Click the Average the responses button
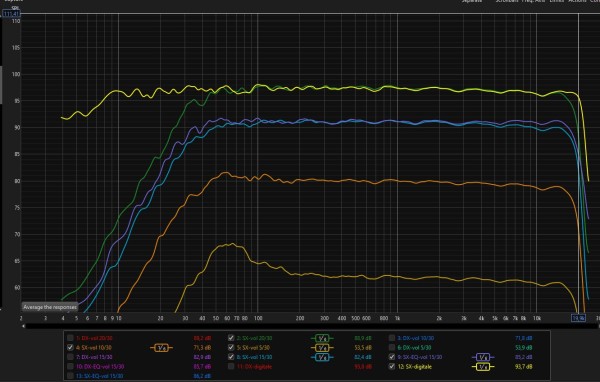 pyautogui.click(x=50, y=307)
